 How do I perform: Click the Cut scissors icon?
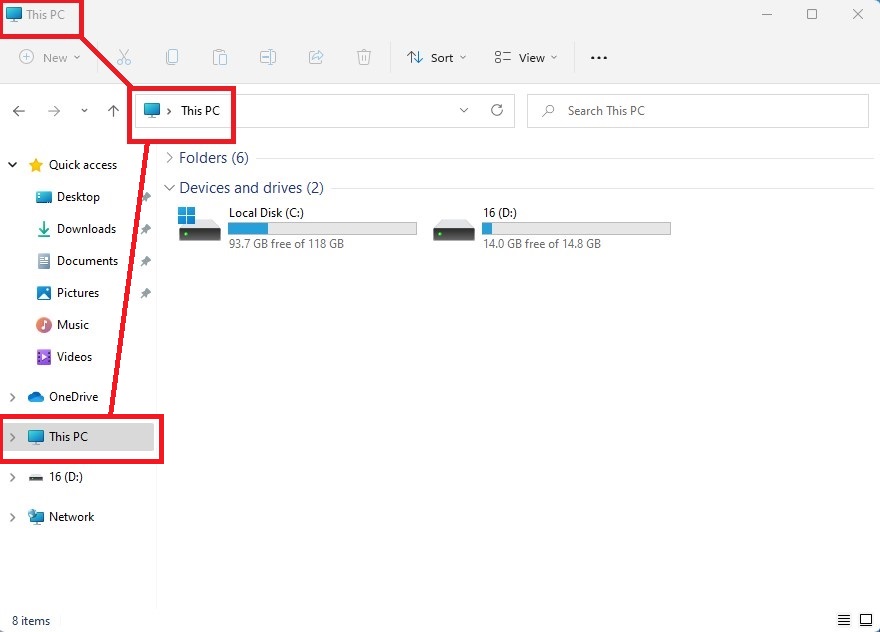click(123, 57)
